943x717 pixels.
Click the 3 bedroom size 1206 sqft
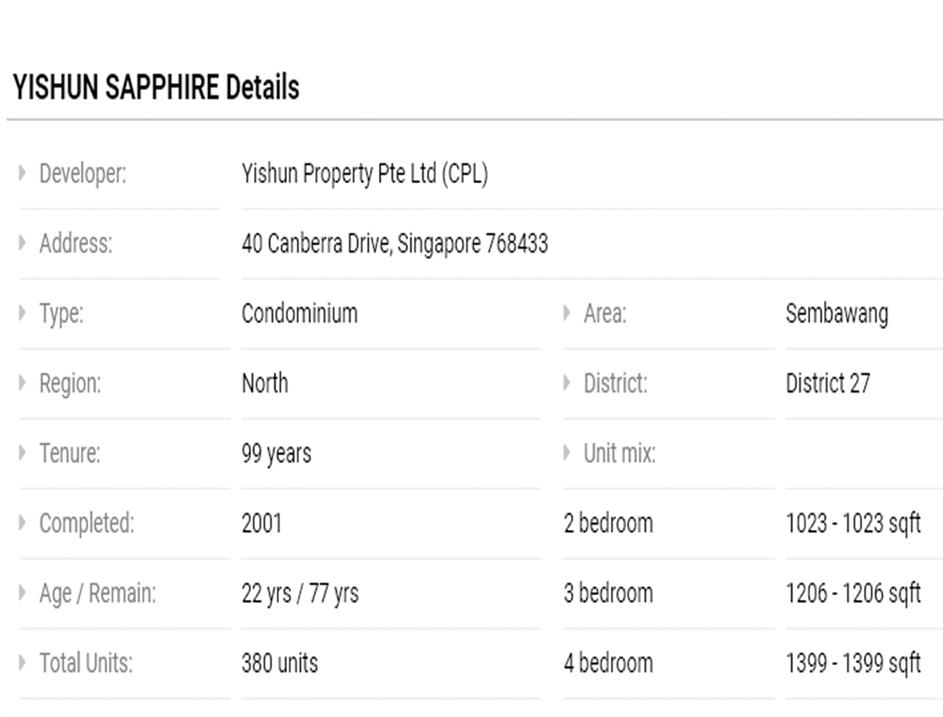point(852,594)
